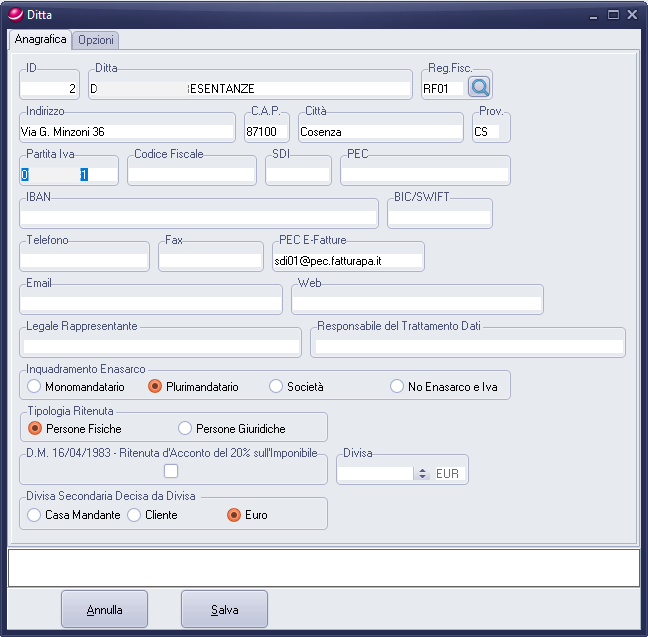Click the Divisa spinner arrows
This screenshot has height=637, width=648.
[x=422, y=474]
